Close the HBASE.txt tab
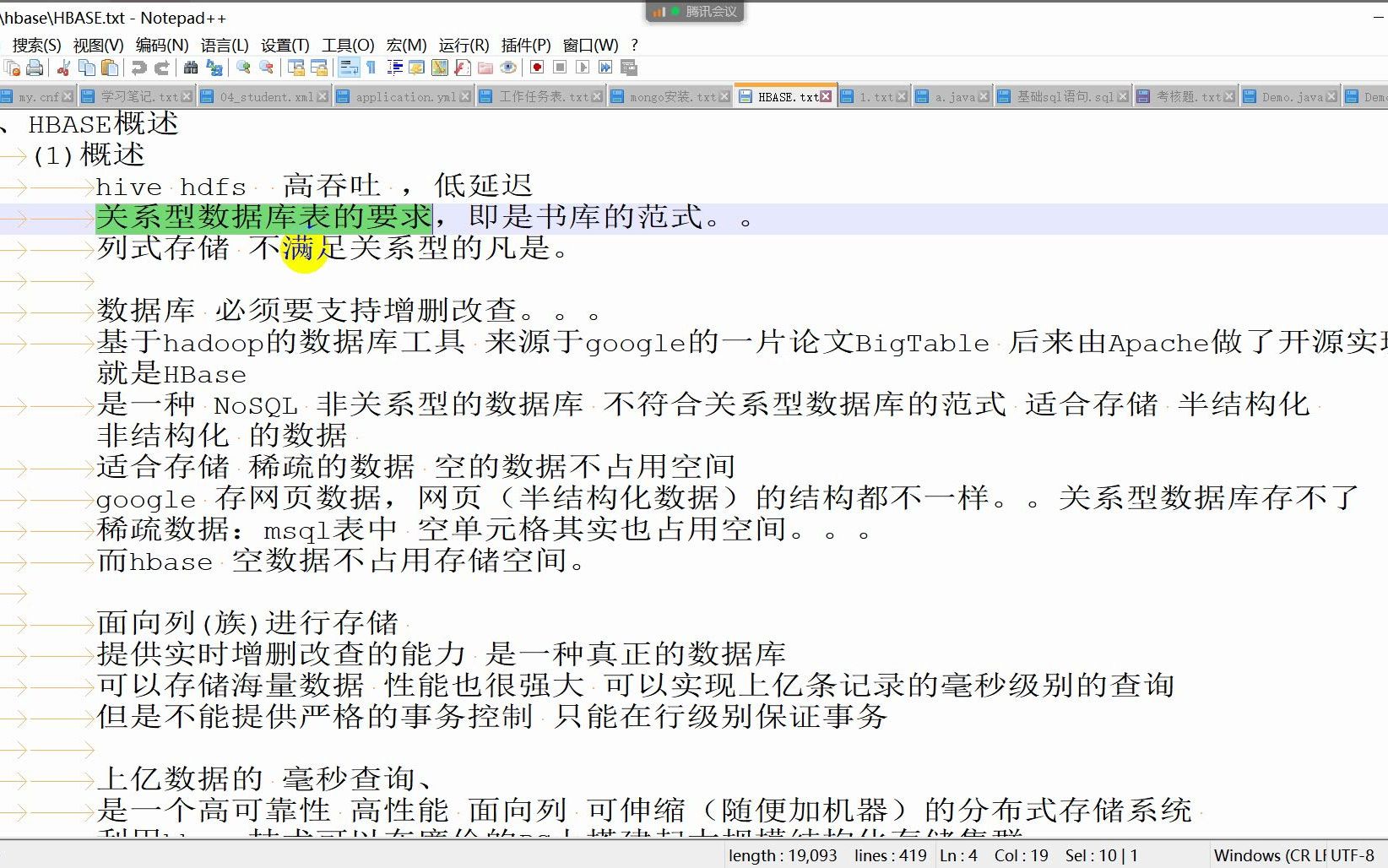The image size is (1388, 868). point(826,97)
